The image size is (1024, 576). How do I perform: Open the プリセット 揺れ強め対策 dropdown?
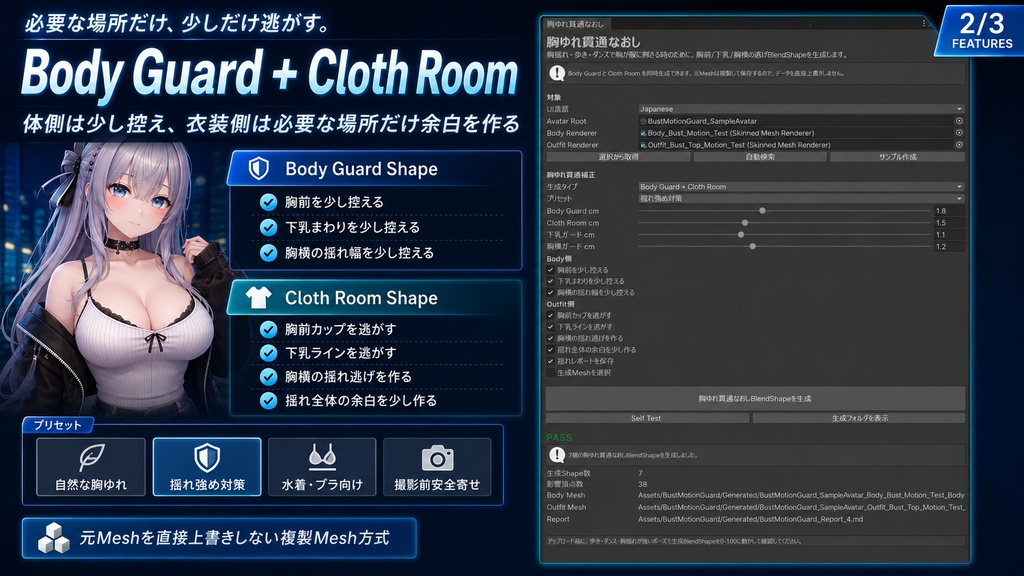click(x=801, y=199)
